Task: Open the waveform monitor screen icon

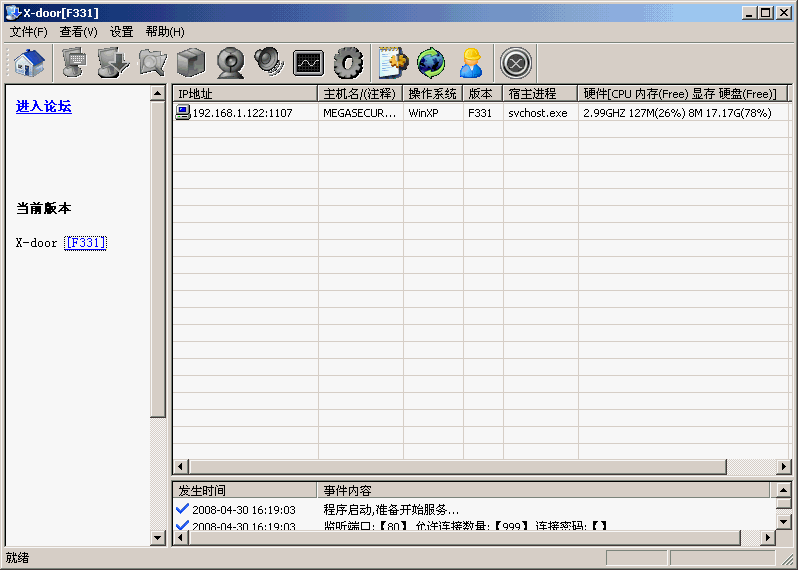Action: [308, 63]
